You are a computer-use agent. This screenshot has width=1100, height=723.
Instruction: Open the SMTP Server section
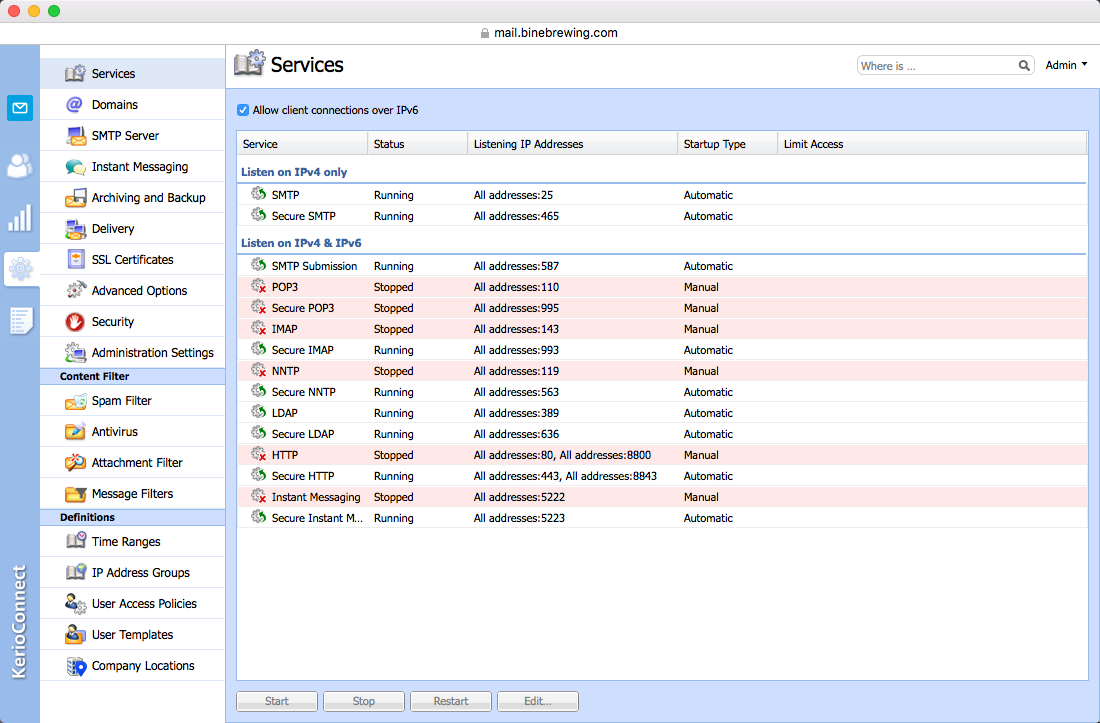(x=125, y=136)
